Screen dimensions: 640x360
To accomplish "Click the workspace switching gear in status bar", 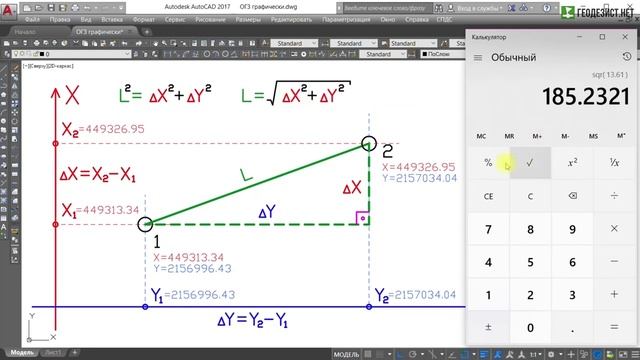I will [x=551, y=354].
